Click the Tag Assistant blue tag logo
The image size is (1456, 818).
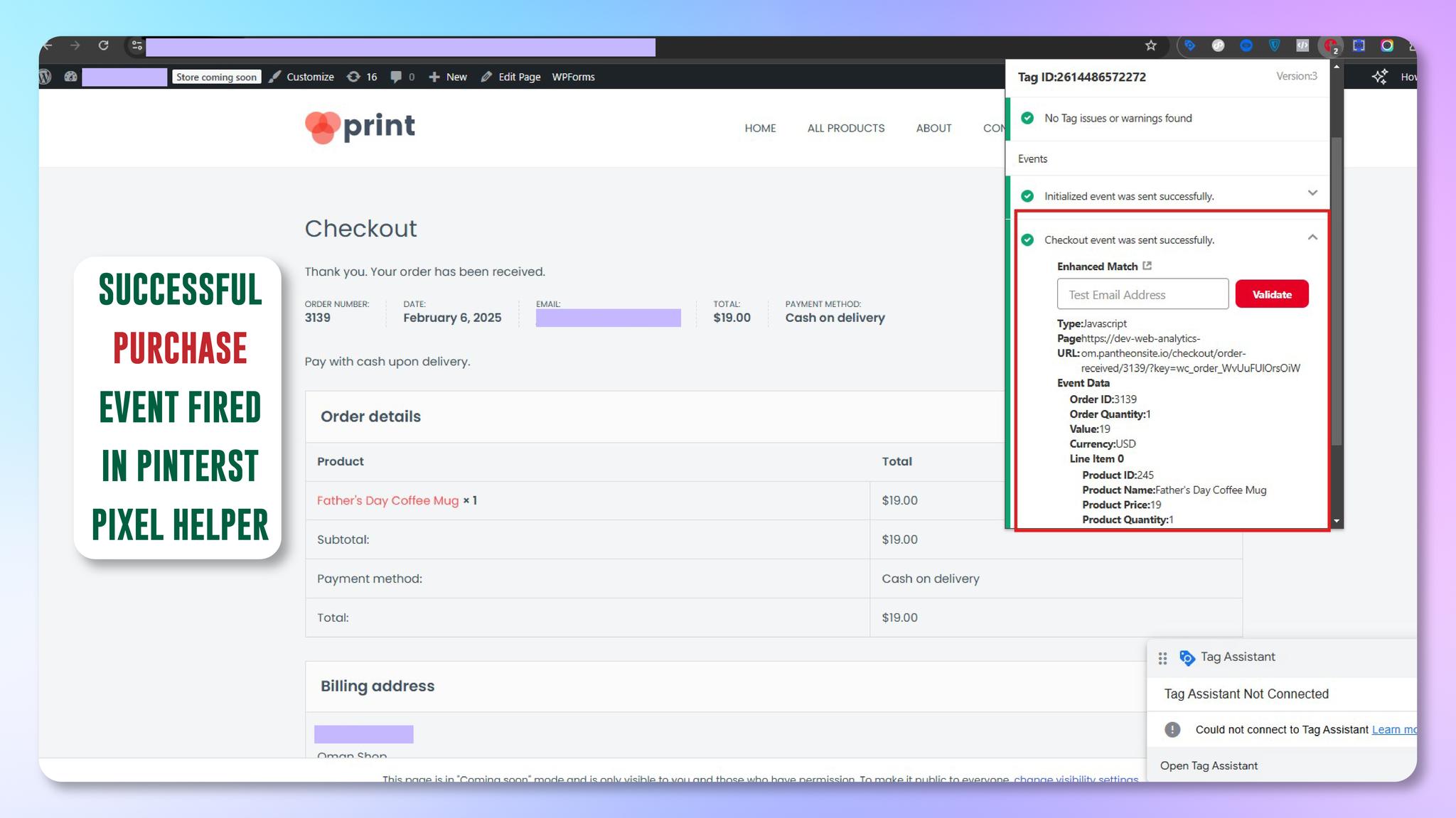[x=1187, y=658]
